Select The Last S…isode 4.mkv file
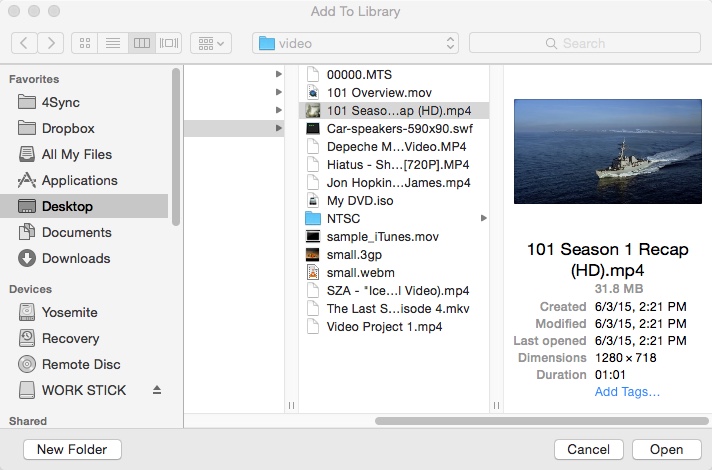This screenshot has width=712, height=470. [x=394, y=308]
